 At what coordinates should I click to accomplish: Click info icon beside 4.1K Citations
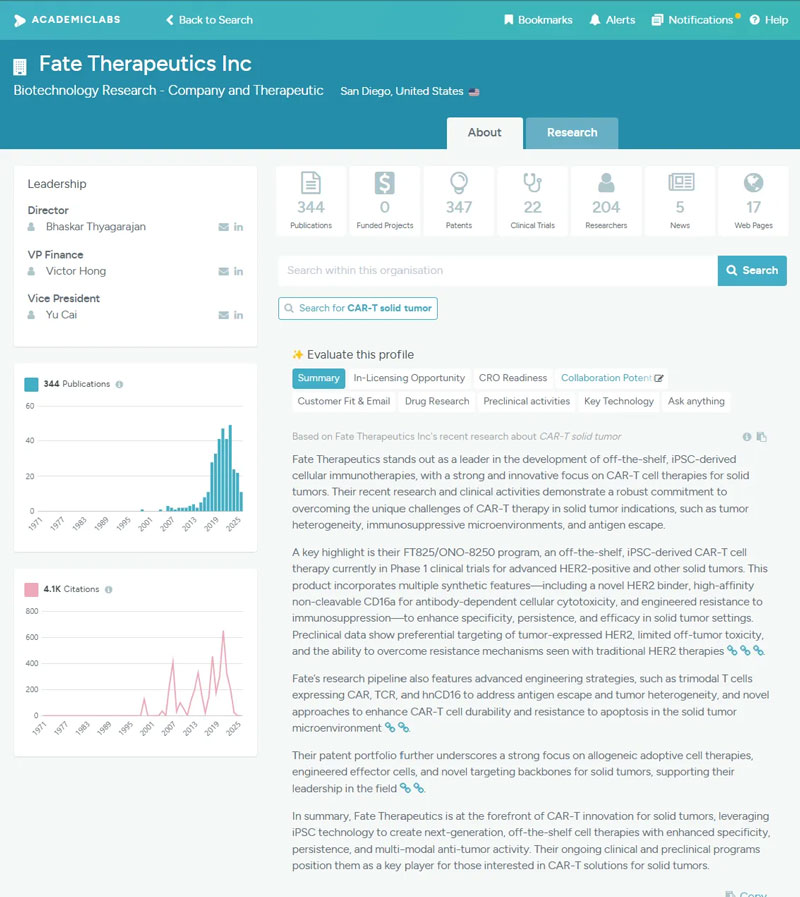108,589
